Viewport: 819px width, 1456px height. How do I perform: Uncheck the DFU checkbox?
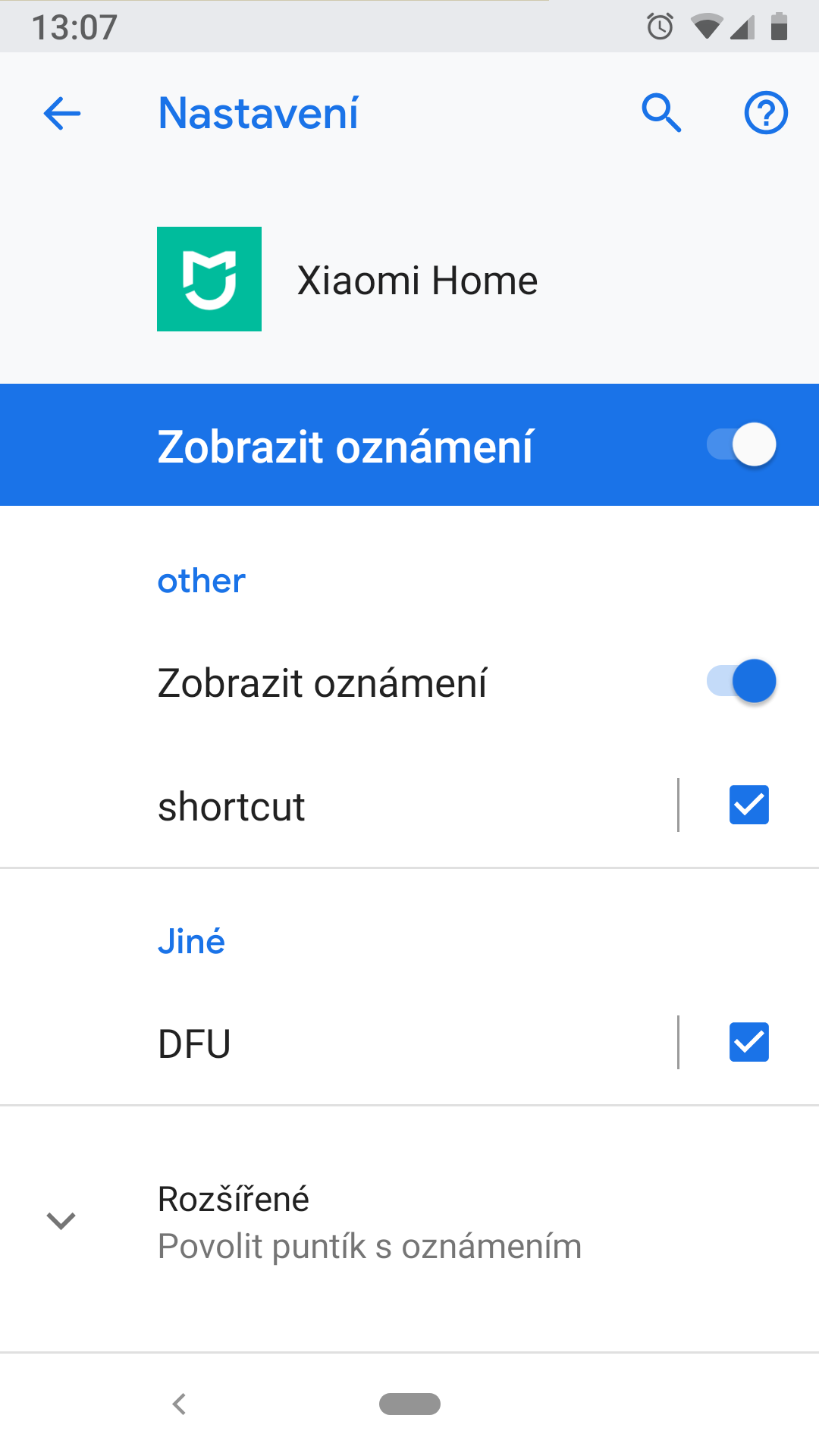(749, 1042)
